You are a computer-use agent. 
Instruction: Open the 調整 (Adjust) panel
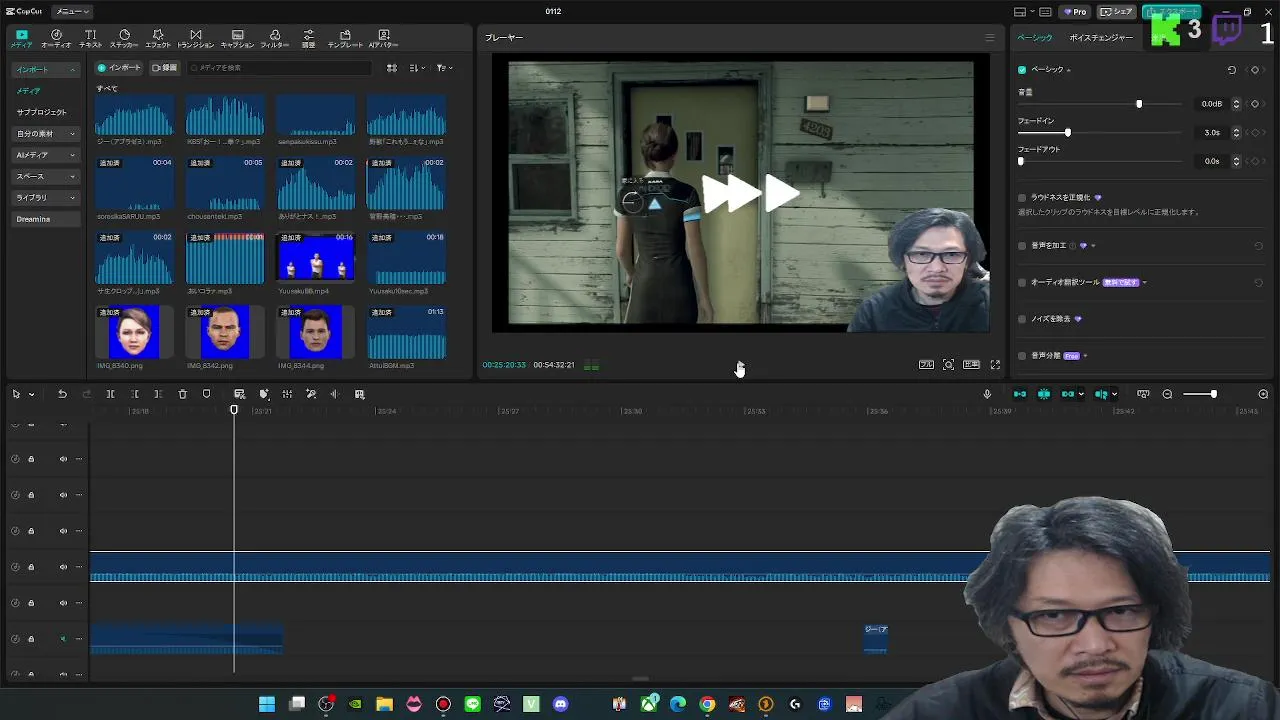(x=308, y=39)
